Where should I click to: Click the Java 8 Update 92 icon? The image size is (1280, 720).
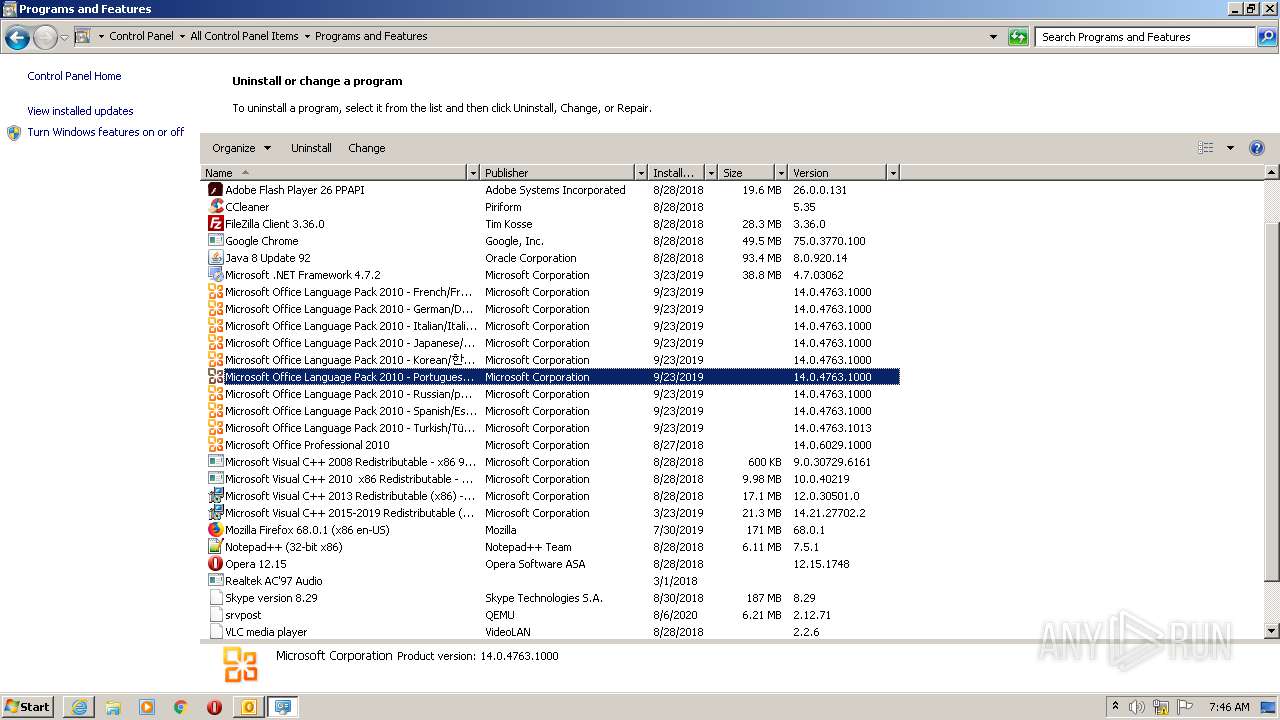[x=215, y=258]
